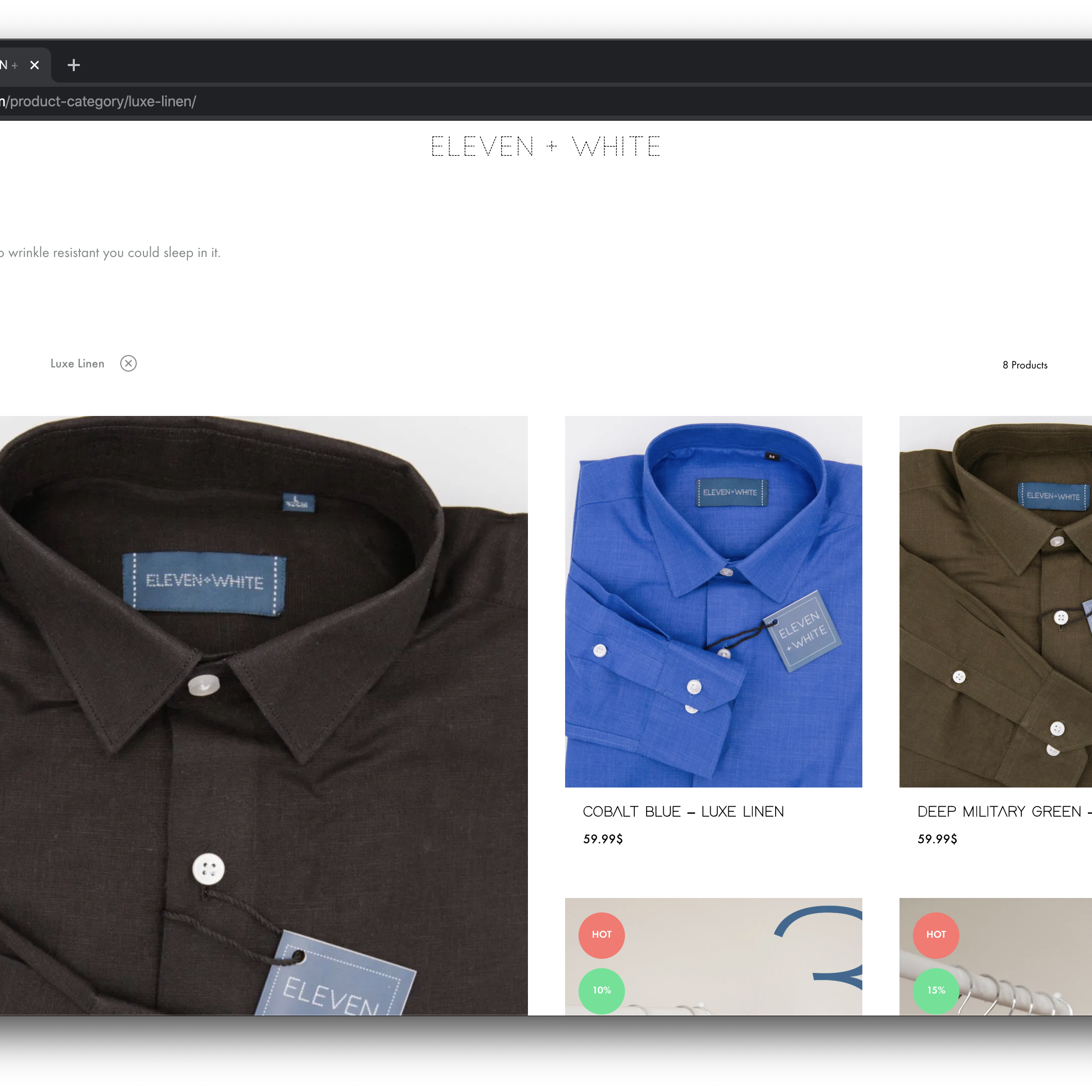Click the green 15% discount badge
1092x1092 pixels.
936,990
